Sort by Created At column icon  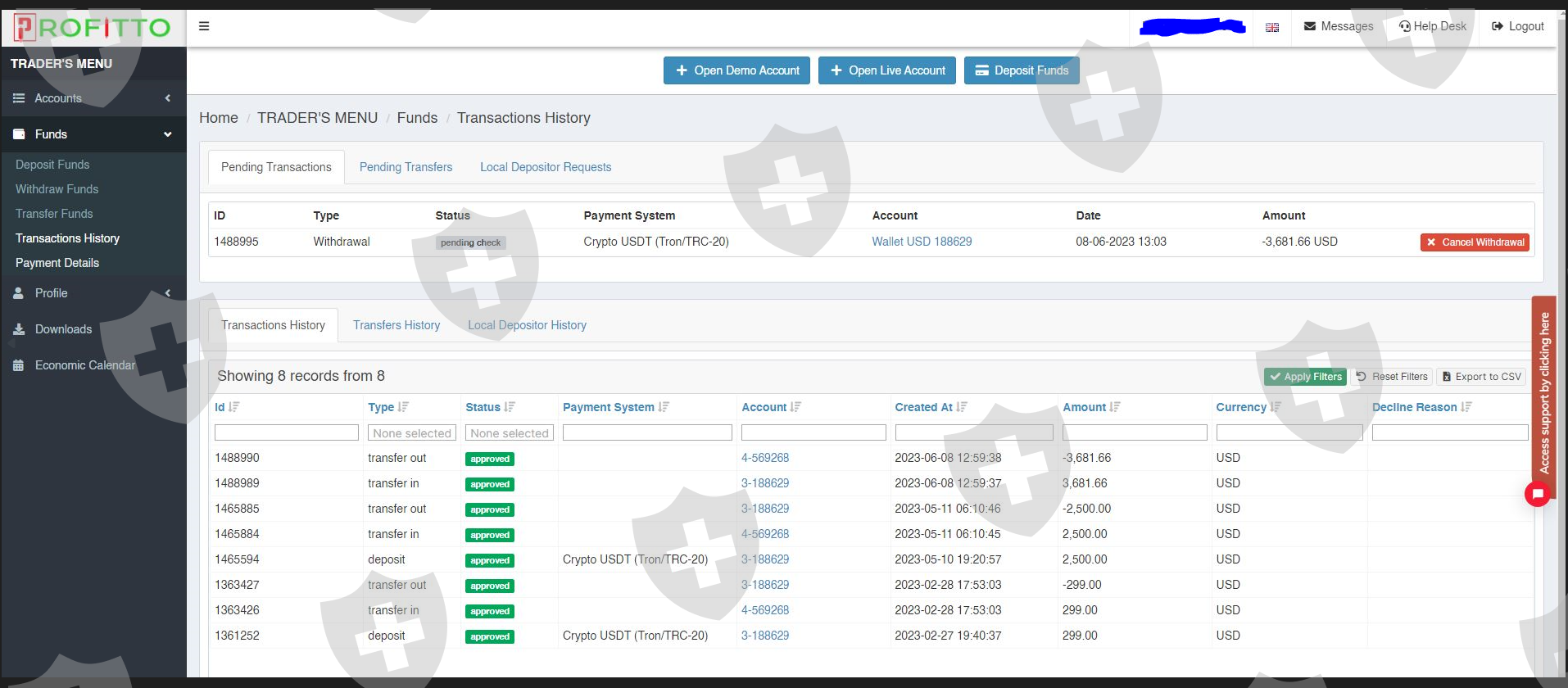pyautogui.click(x=962, y=407)
